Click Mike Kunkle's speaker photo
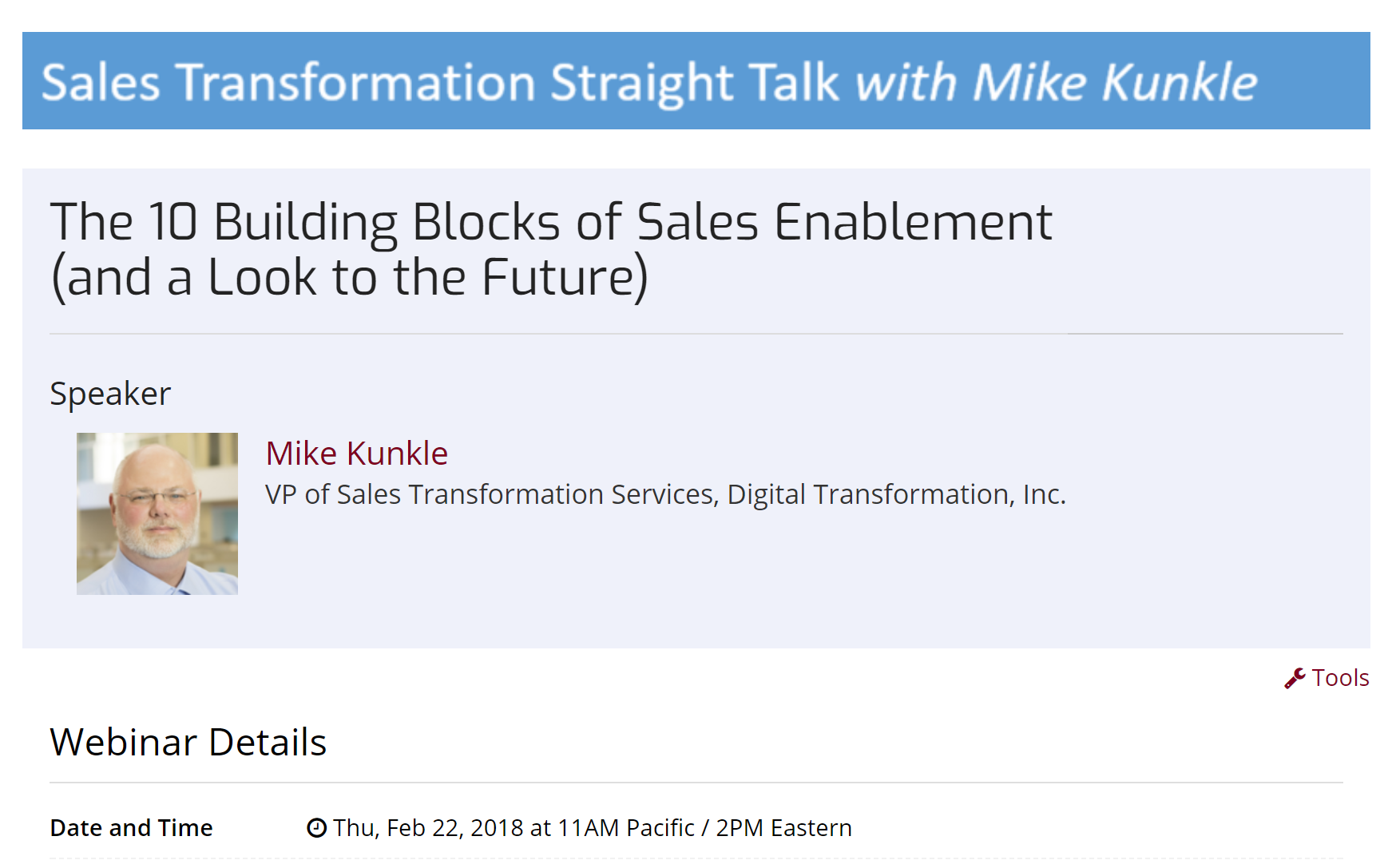This screenshot has width=1388, height=868. coord(157,513)
